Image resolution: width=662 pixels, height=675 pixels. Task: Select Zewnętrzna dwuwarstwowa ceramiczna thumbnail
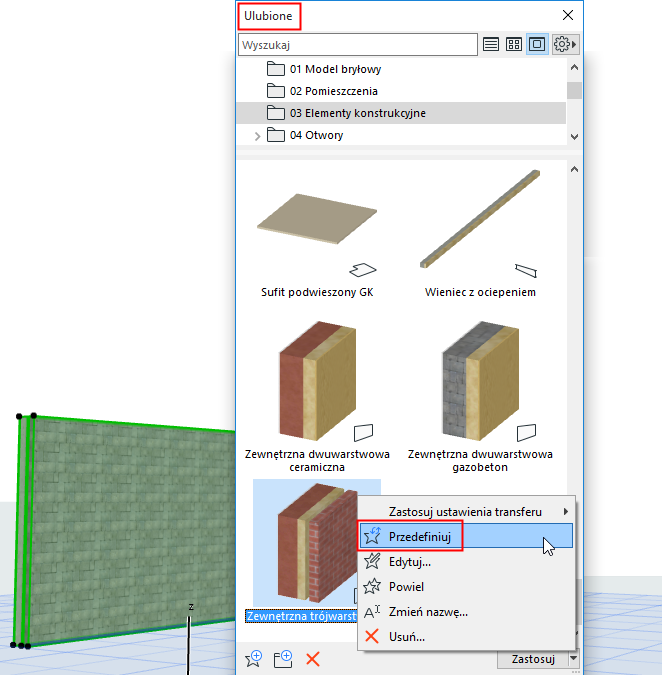(317, 382)
